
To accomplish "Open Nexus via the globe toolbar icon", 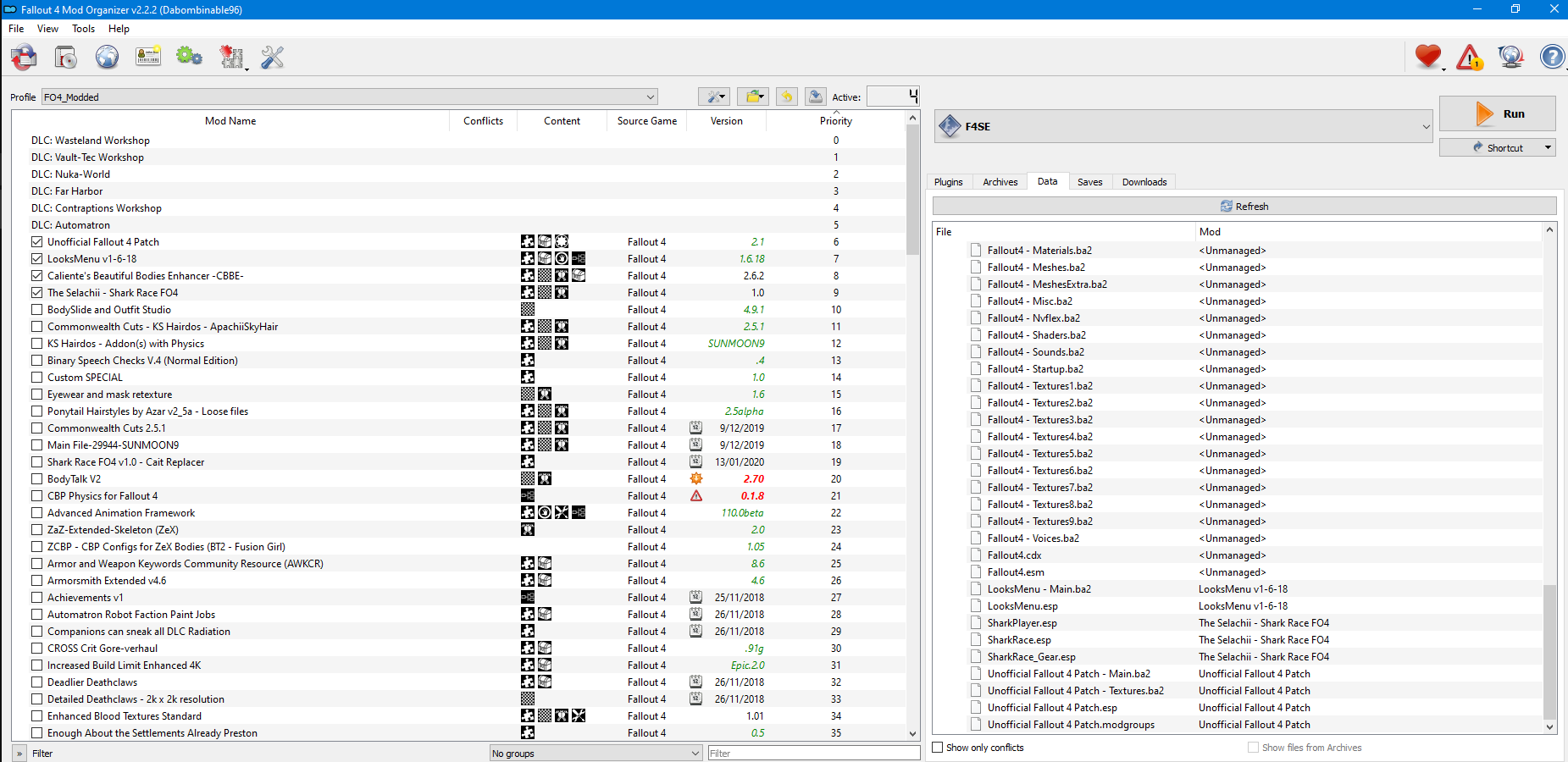I will [107, 57].
